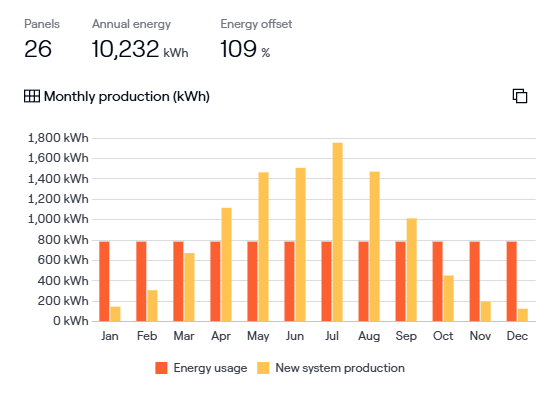Click the 800 kWh axis label
The height and width of the screenshot is (395, 555).
63,240
